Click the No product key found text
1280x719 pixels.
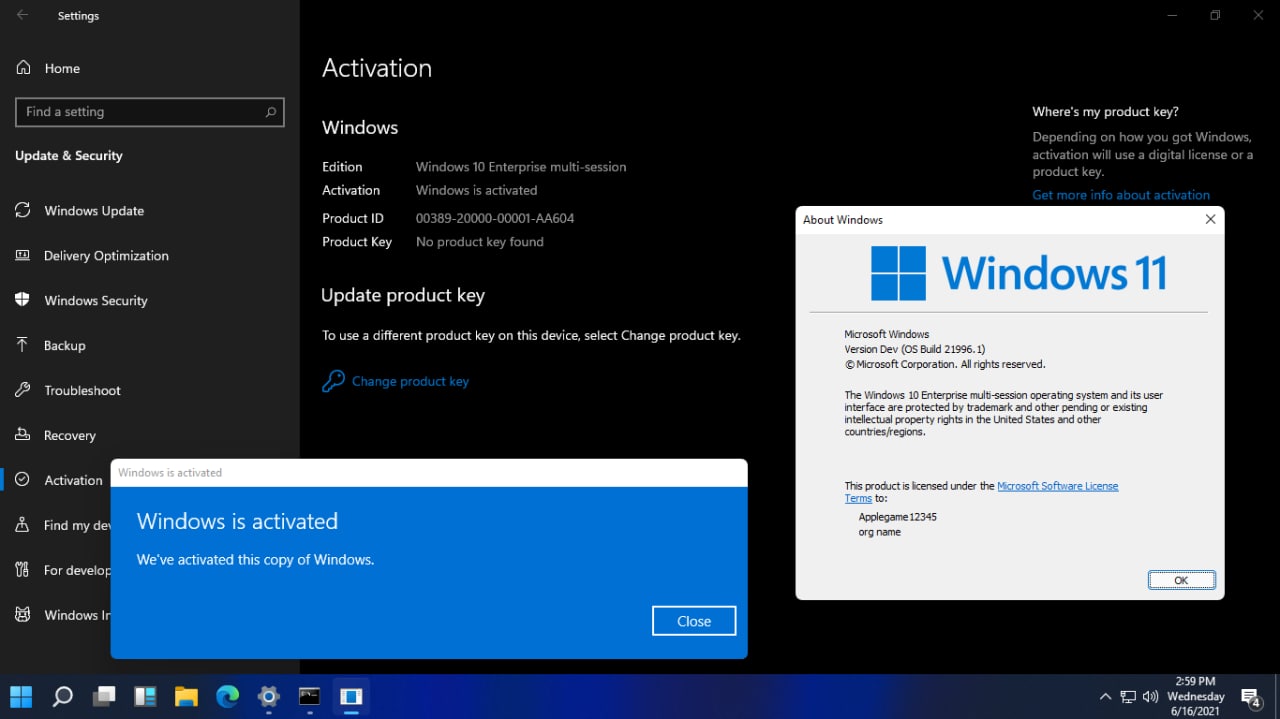480,242
